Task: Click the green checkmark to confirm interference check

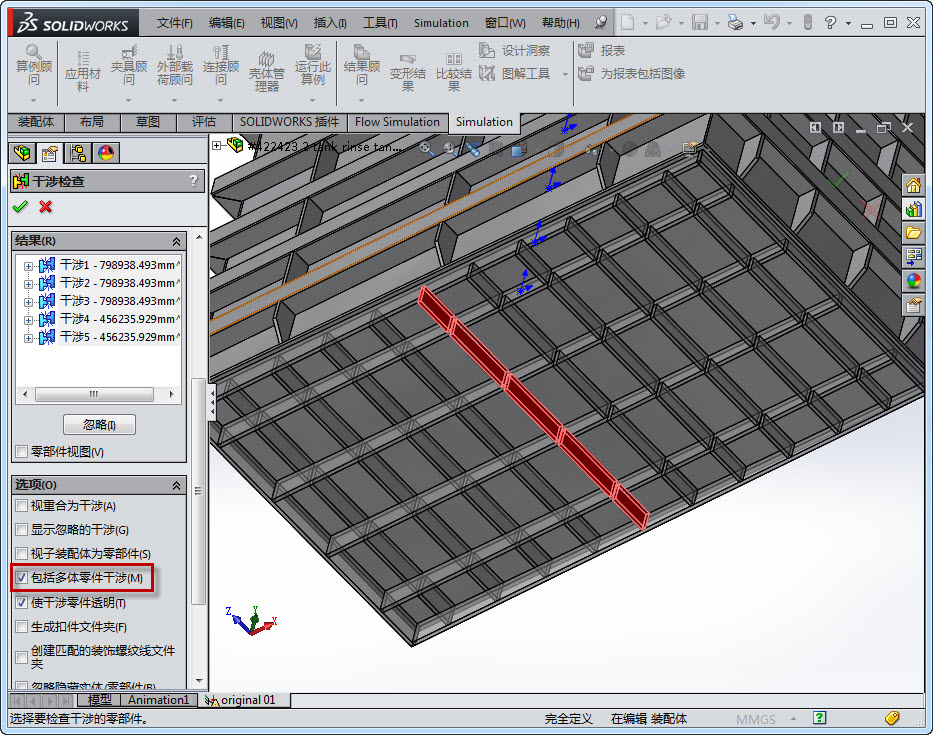Action: (x=19, y=207)
